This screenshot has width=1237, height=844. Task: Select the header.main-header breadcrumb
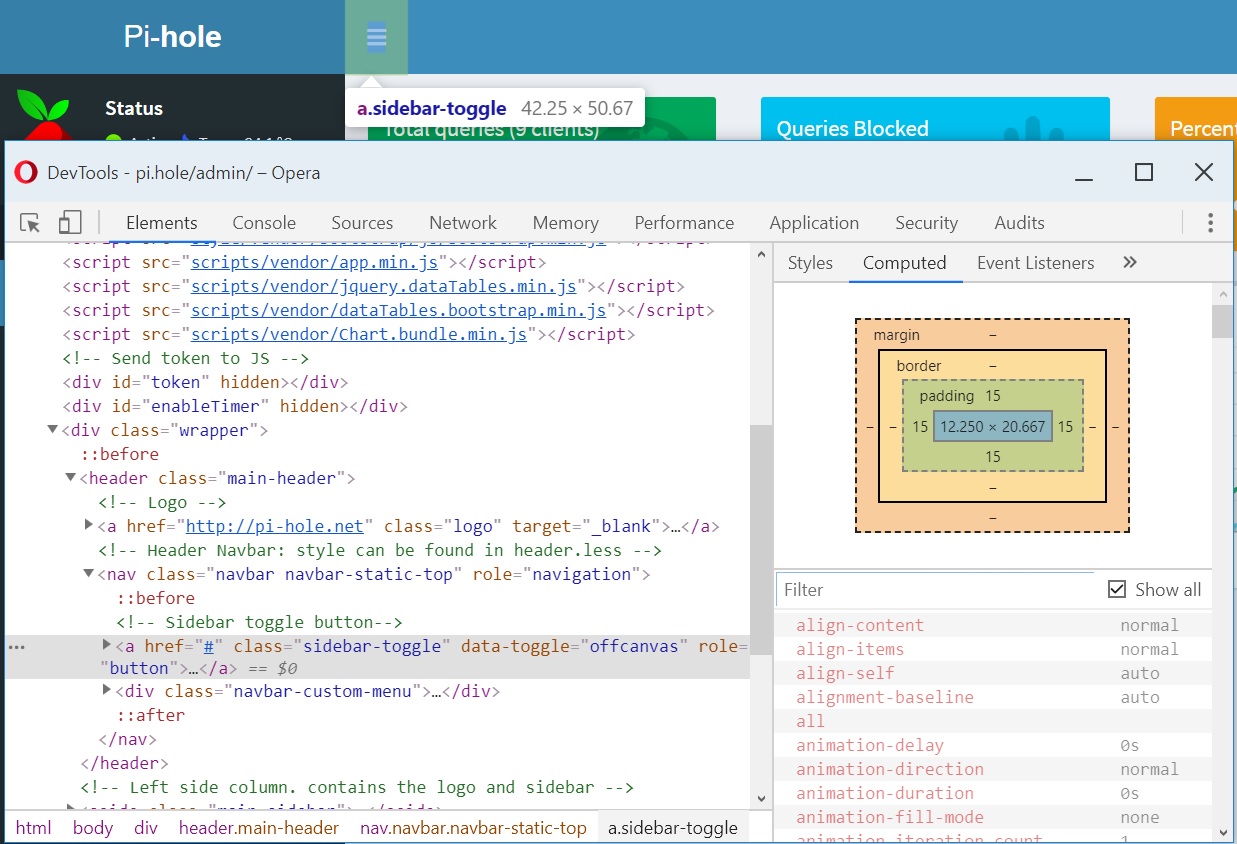258,827
